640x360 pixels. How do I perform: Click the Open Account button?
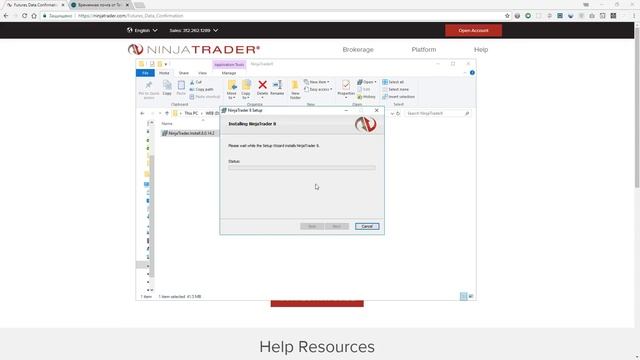coord(473,31)
